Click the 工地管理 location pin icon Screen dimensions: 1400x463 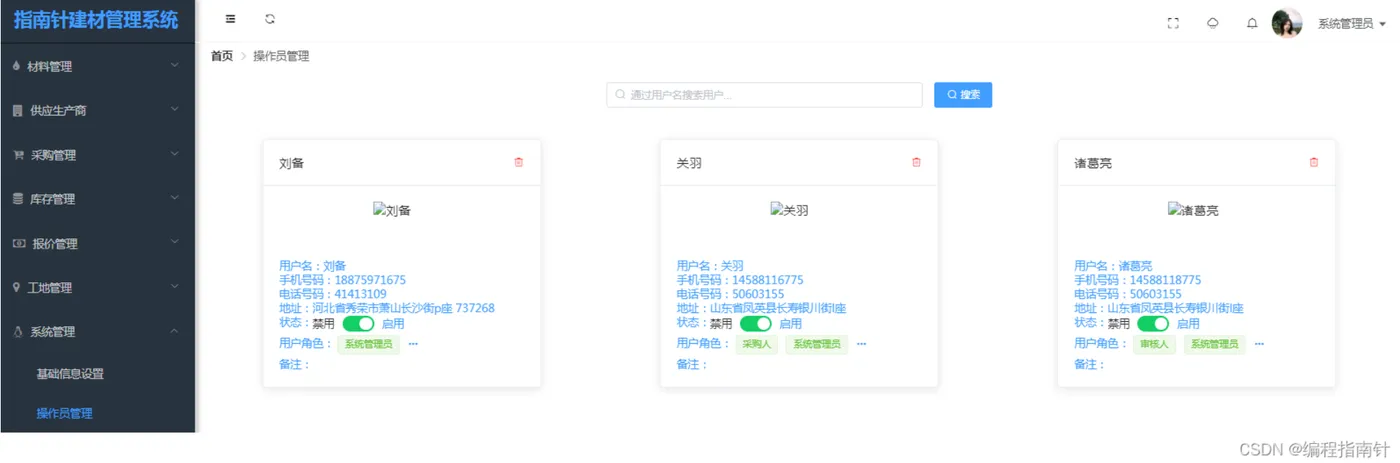16,287
